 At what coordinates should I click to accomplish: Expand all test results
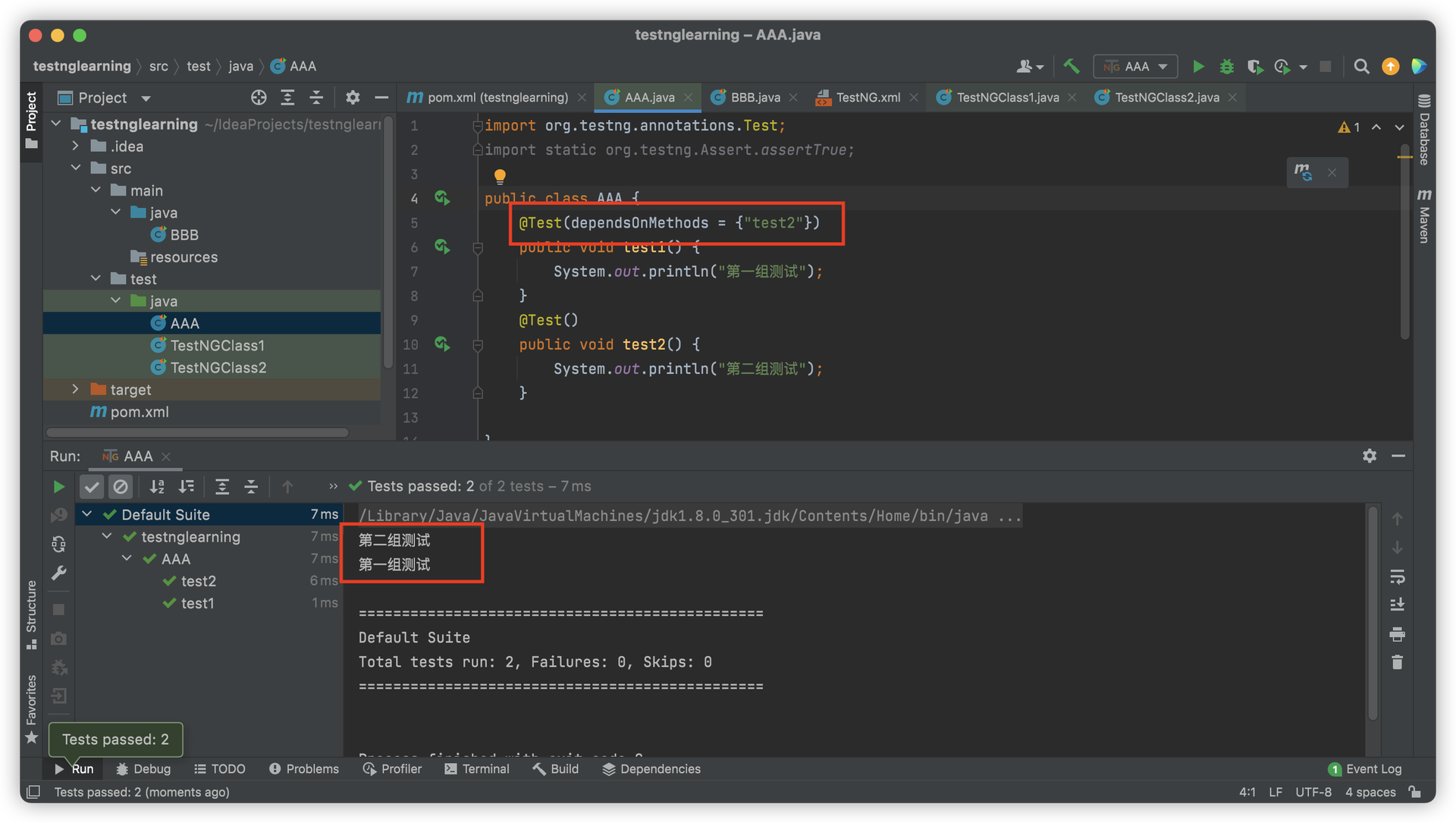click(222, 487)
